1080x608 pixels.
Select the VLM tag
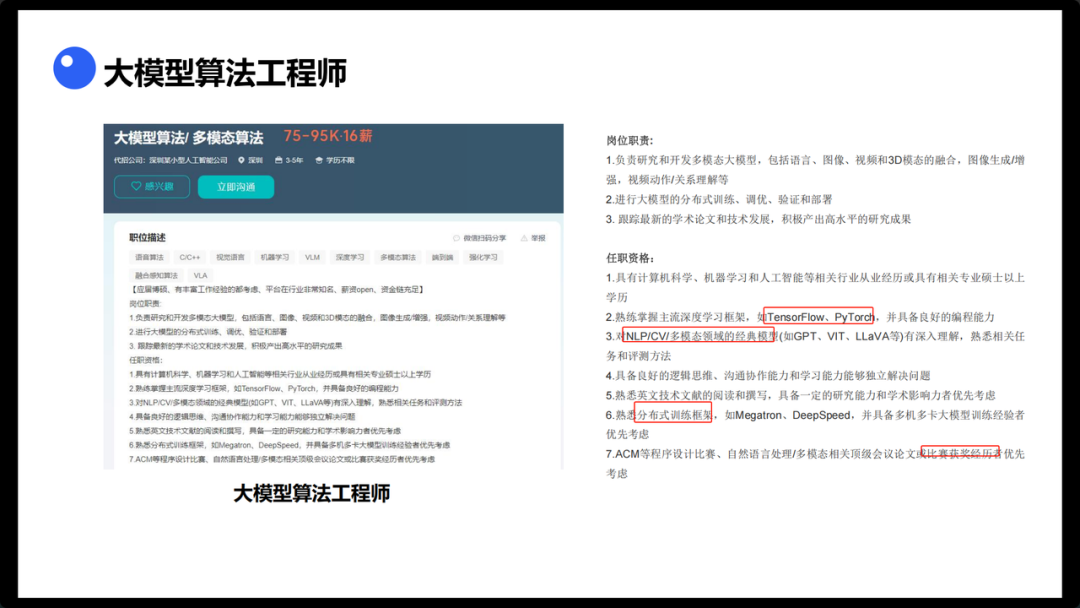pyautogui.click(x=312, y=258)
